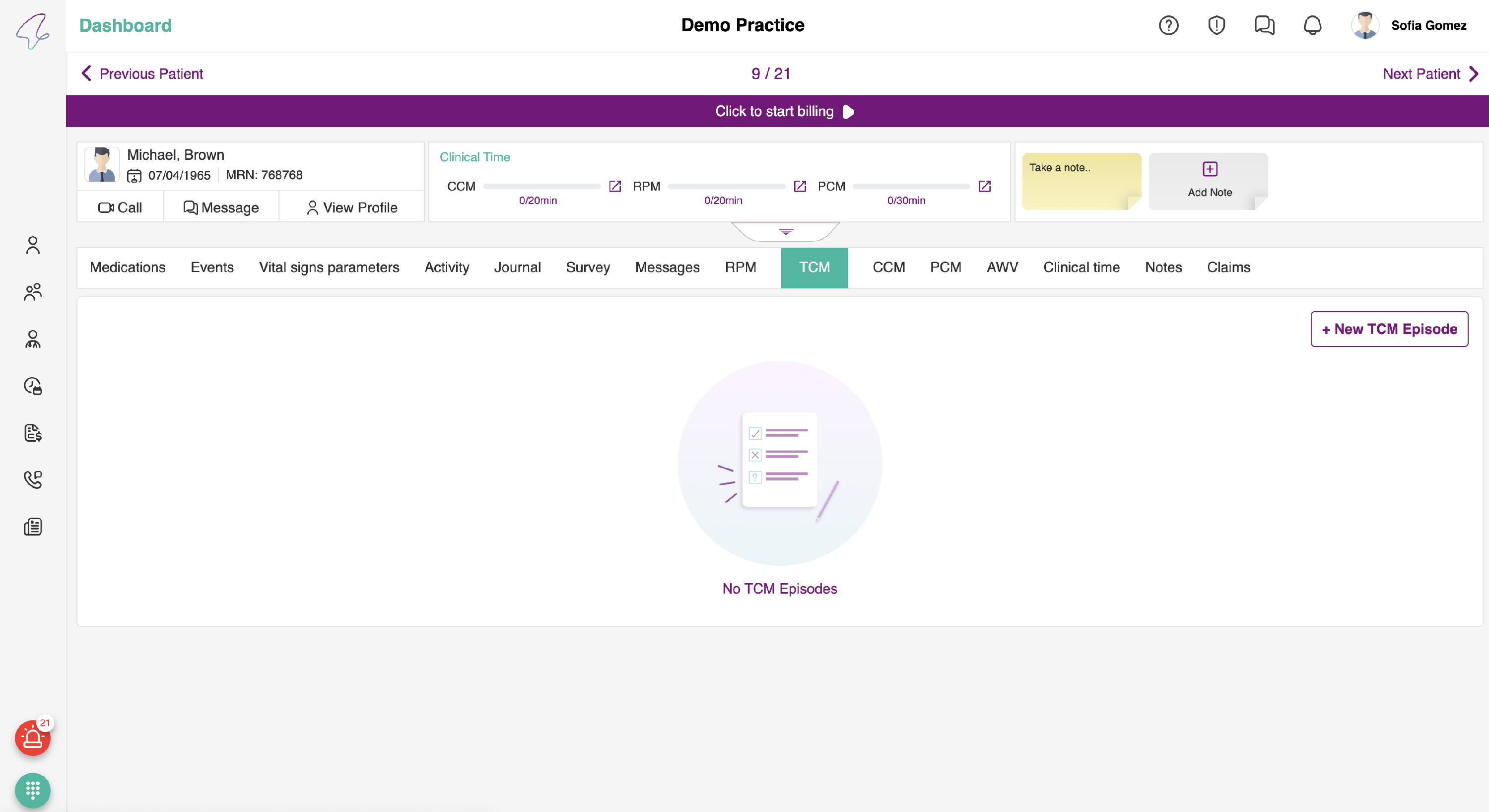Open PCM clinical time external link icon
The width and height of the screenshot is (1489, 812).
pyautogui.click(x=984, y=186)
